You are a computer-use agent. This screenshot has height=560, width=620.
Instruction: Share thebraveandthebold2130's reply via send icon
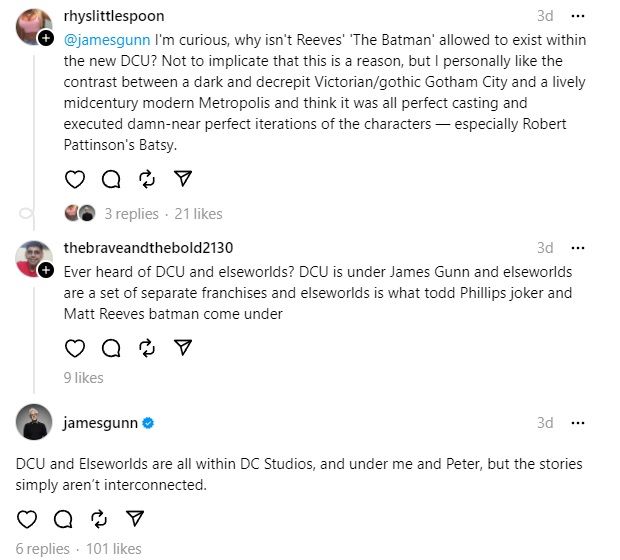click(183, 347)
